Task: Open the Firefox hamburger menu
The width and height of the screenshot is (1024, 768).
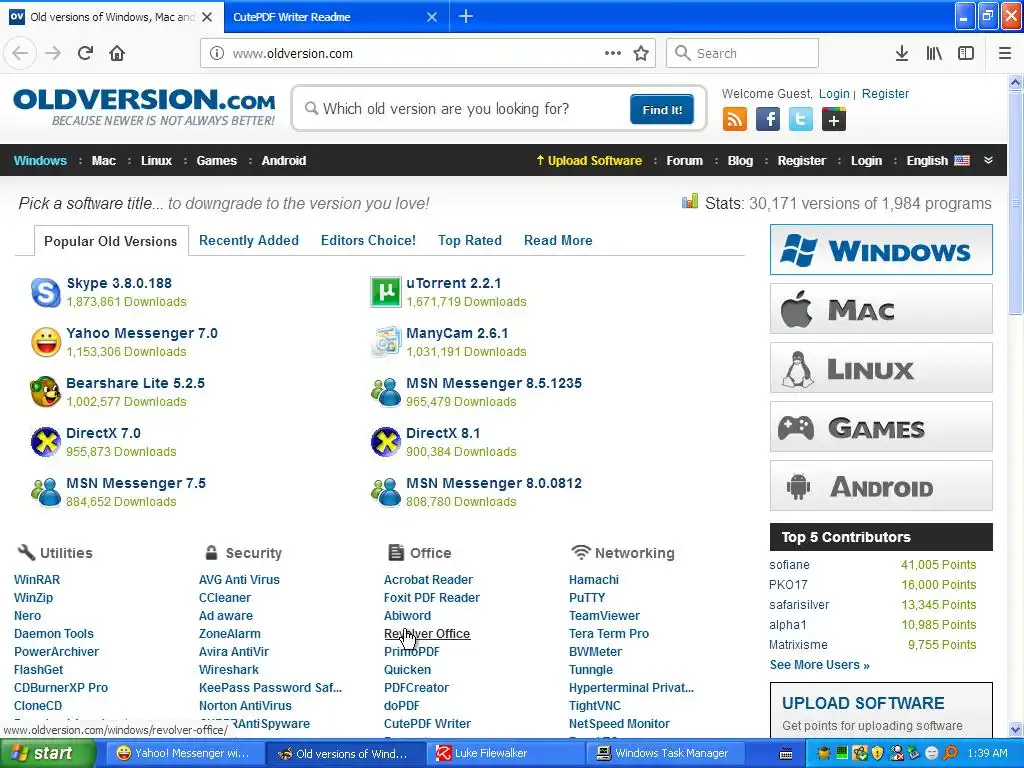Action: pyautogui.click(x=1004, y=53)
